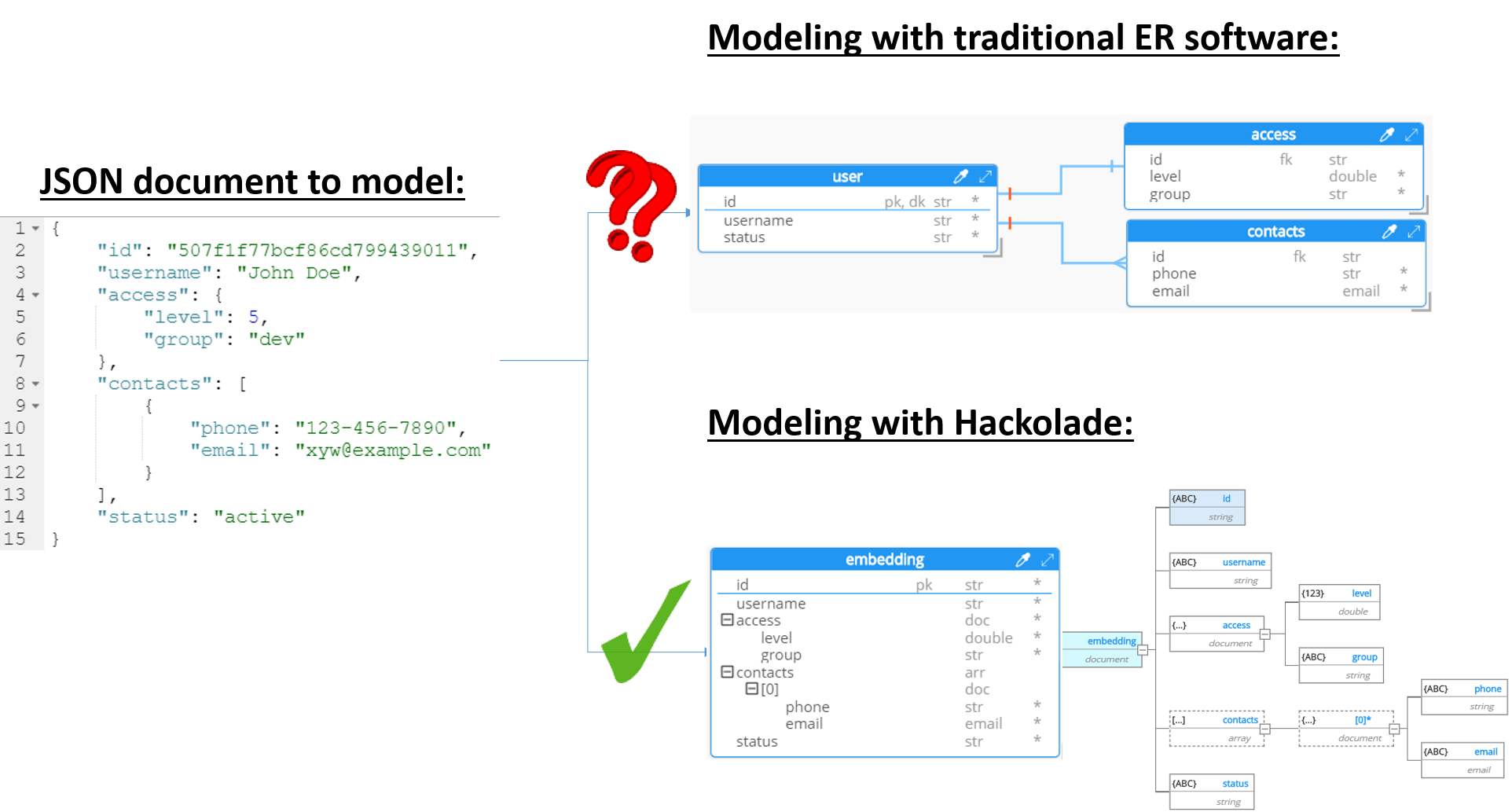Viewport: 1512px width, 812px height.
Task: Collapse the contacts node in embedding entity
Action: tap(727, 672)
